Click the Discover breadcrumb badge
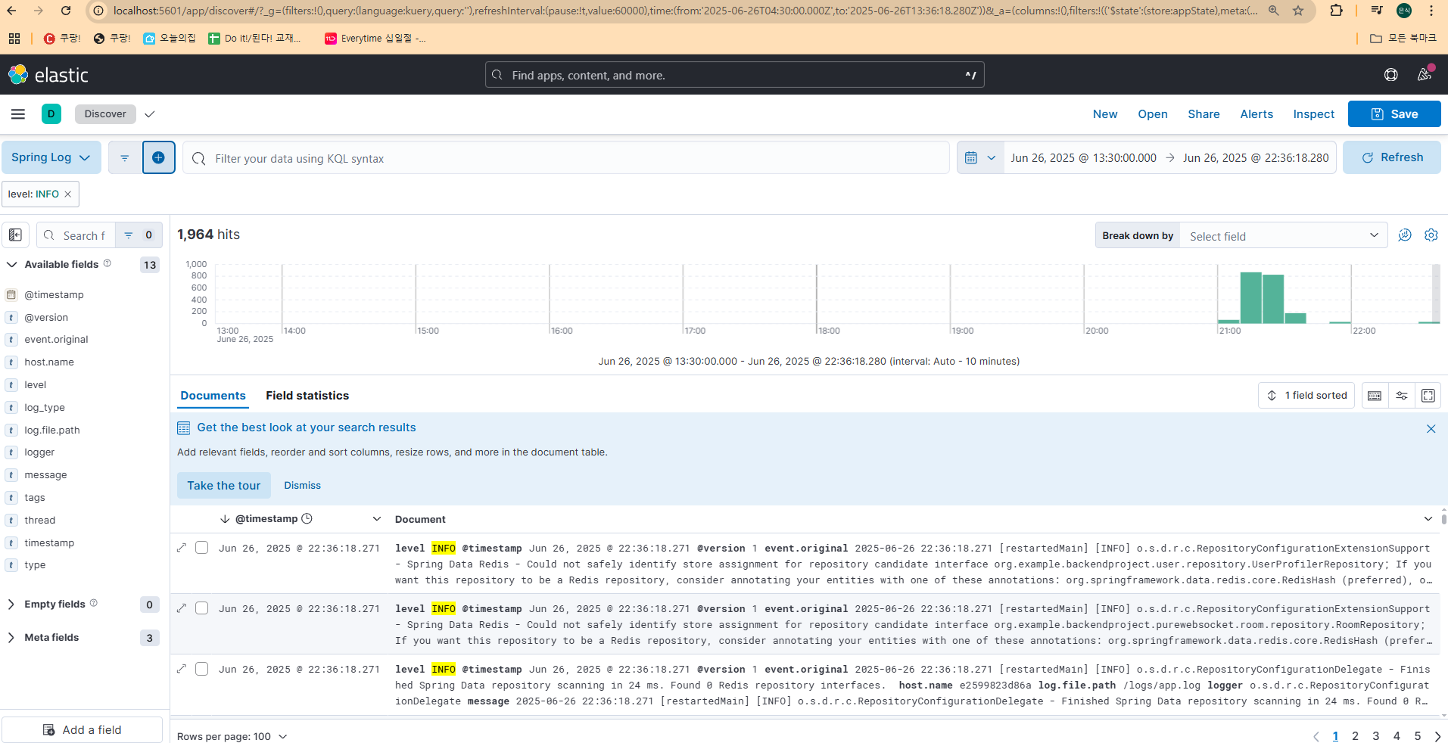The height and width of the screenshot is (744, 1448). (x=105, y=114)
